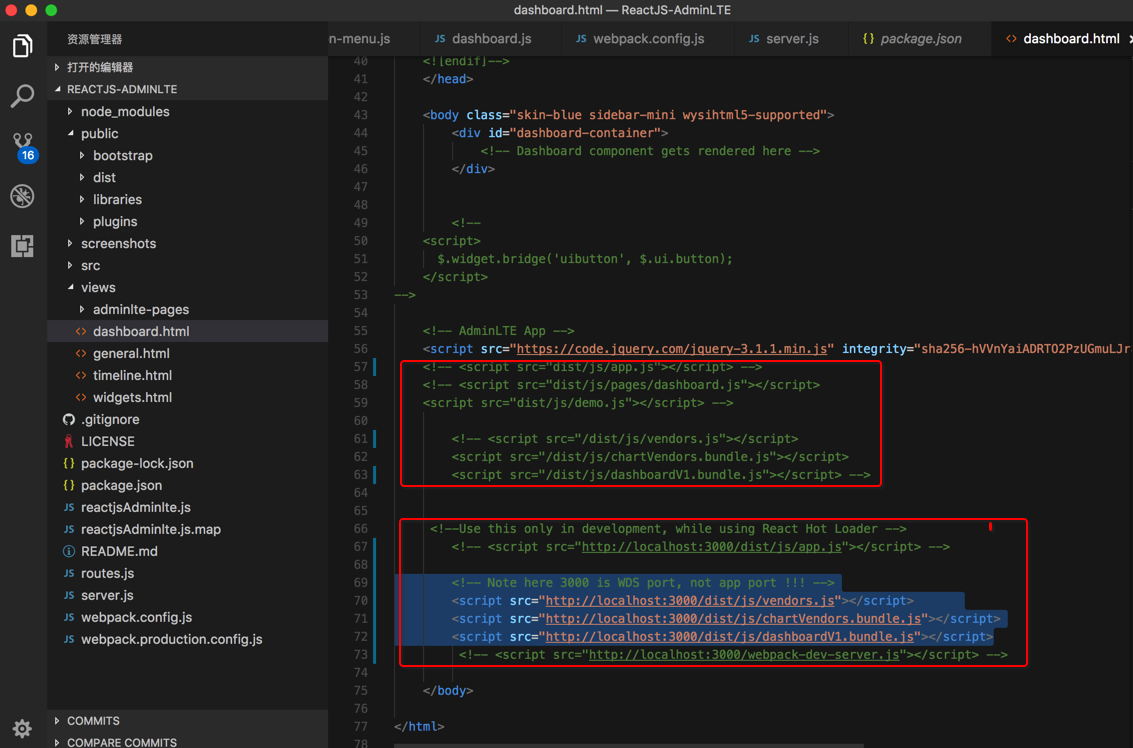Click line number 66 in the gutter
The width and height of the screenshot is (1133, 748).
tap(360, 528)
